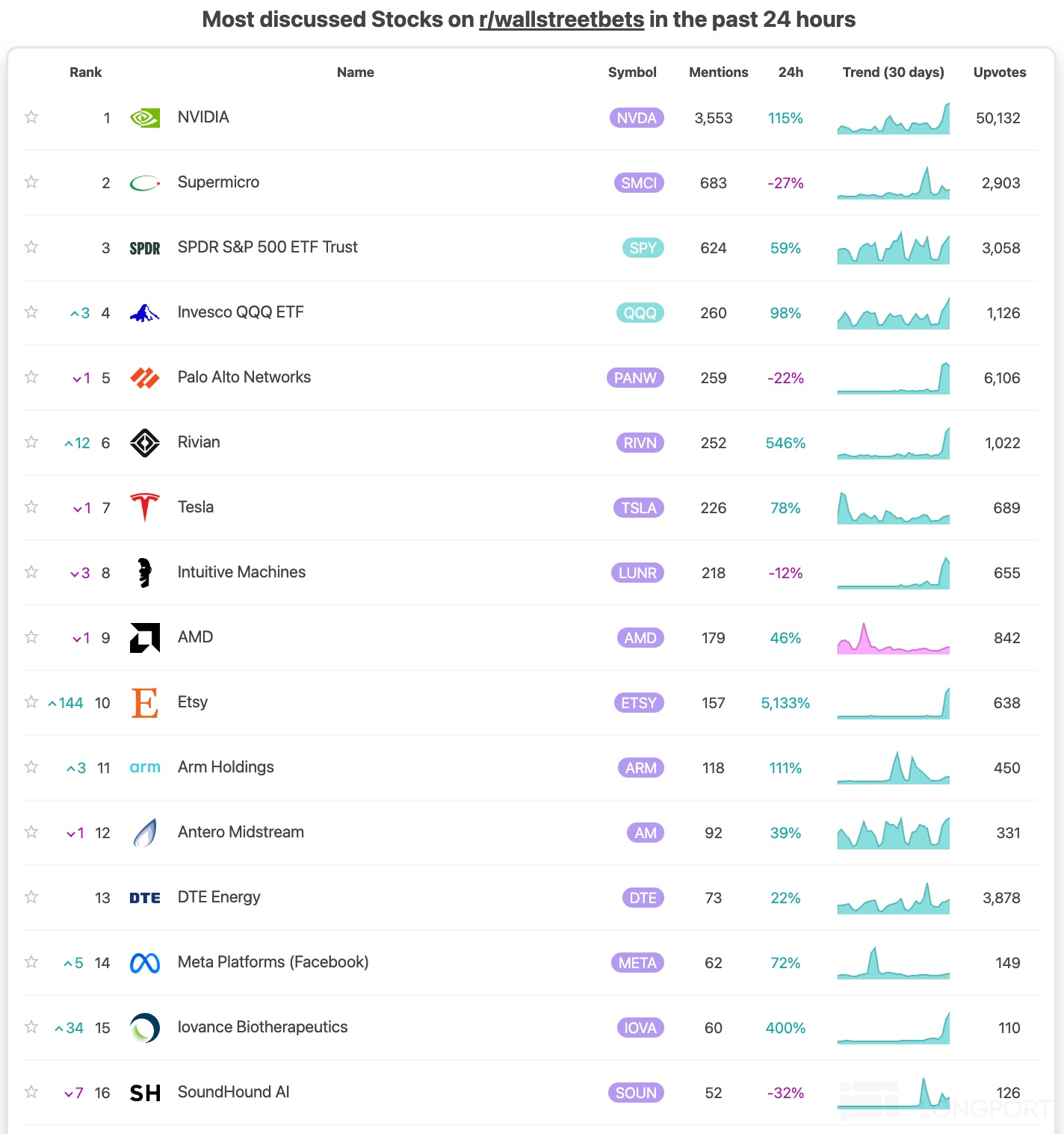1064x1134 pixels.
Task: Click the Palo Alto Networks logo
Action: (x=144, y=378)
